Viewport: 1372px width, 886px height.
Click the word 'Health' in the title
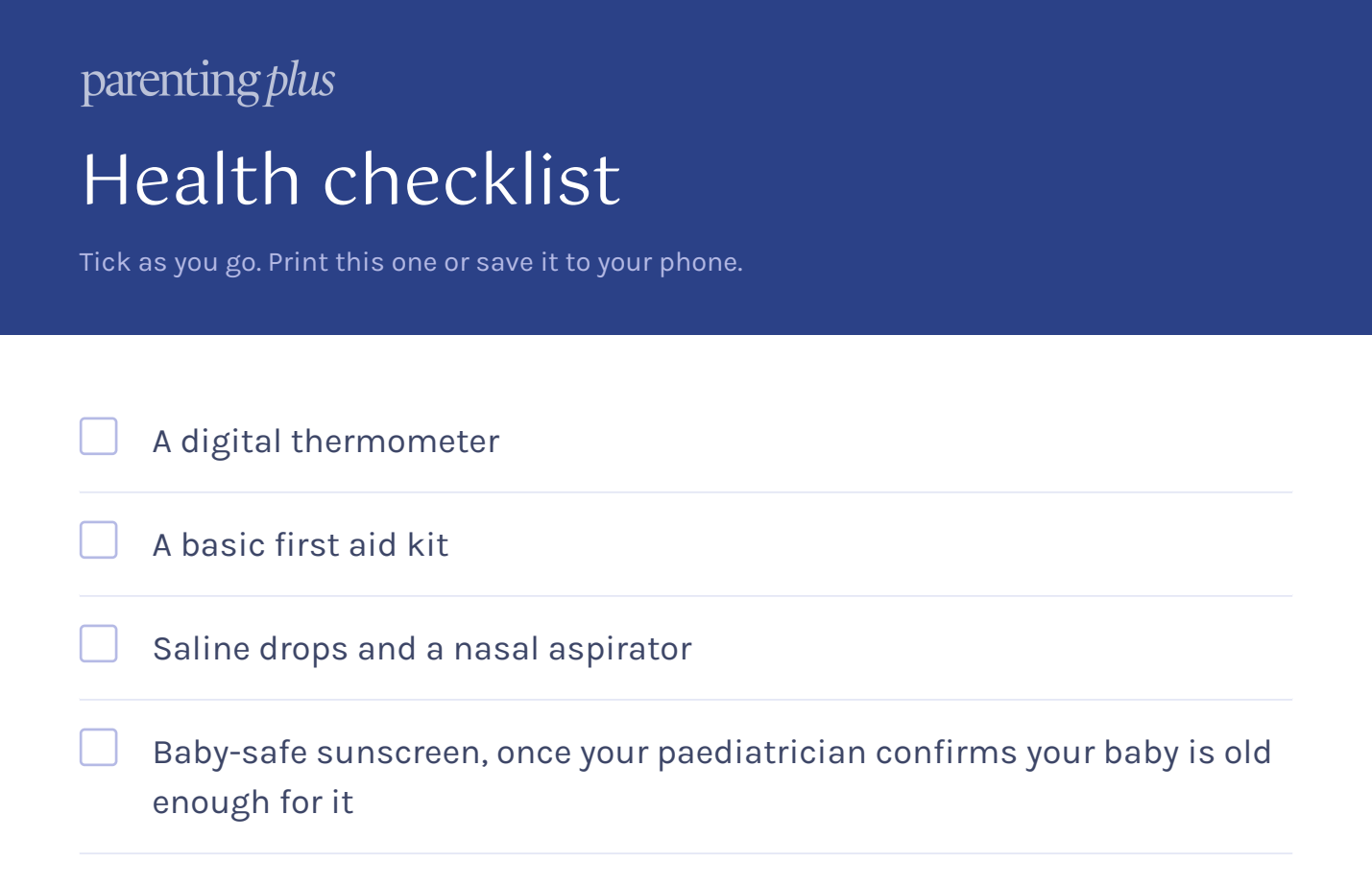point(191,179)
